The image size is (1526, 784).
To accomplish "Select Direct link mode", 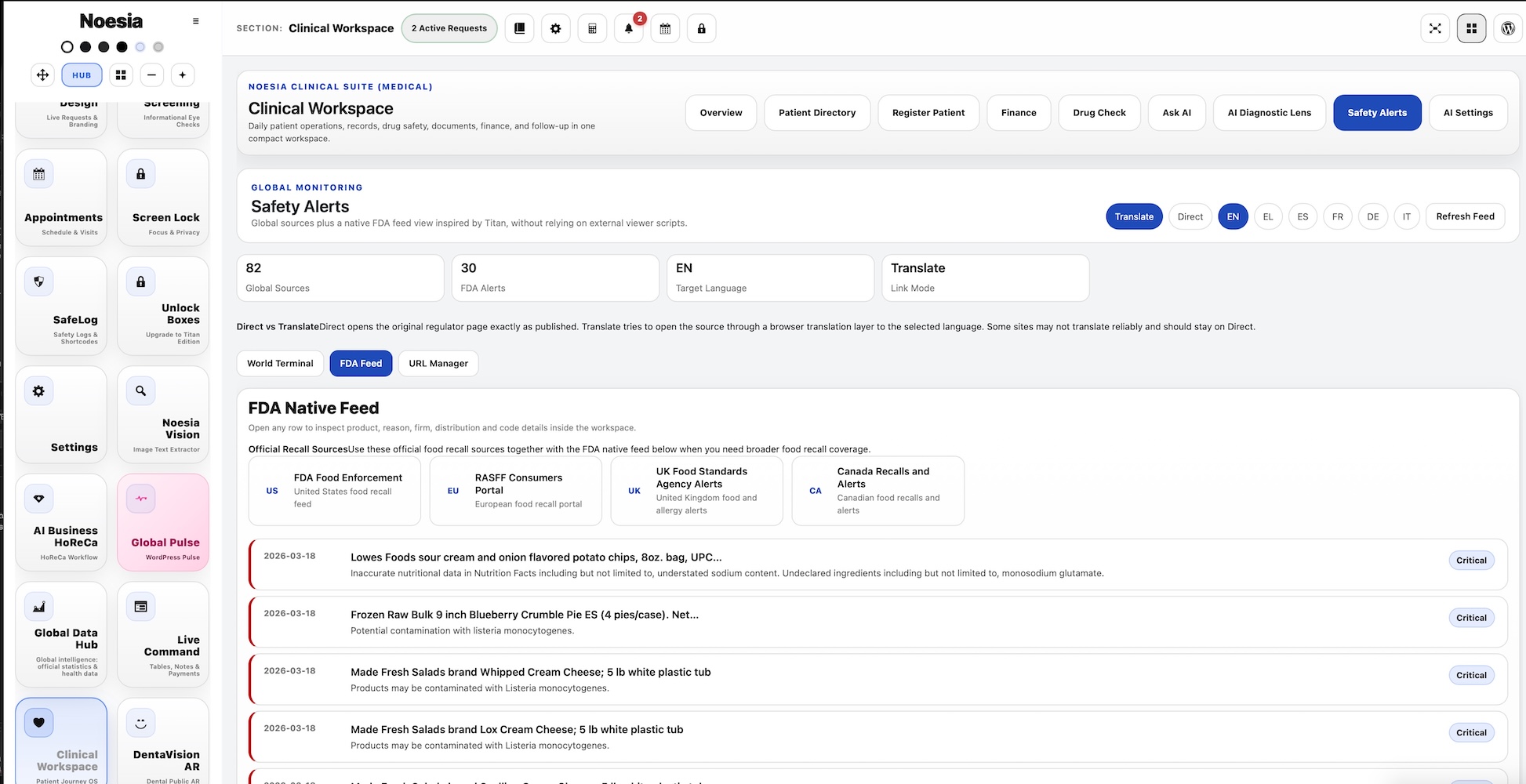I will 1190,216.
